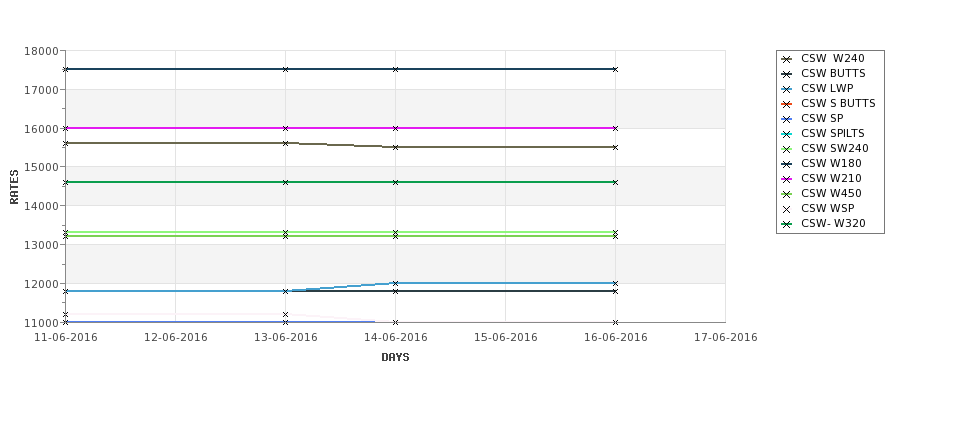This screenshot has width=975, height=429.
Task: Click the CSW SW240 legend marker icon
Action: pos(787,149)
